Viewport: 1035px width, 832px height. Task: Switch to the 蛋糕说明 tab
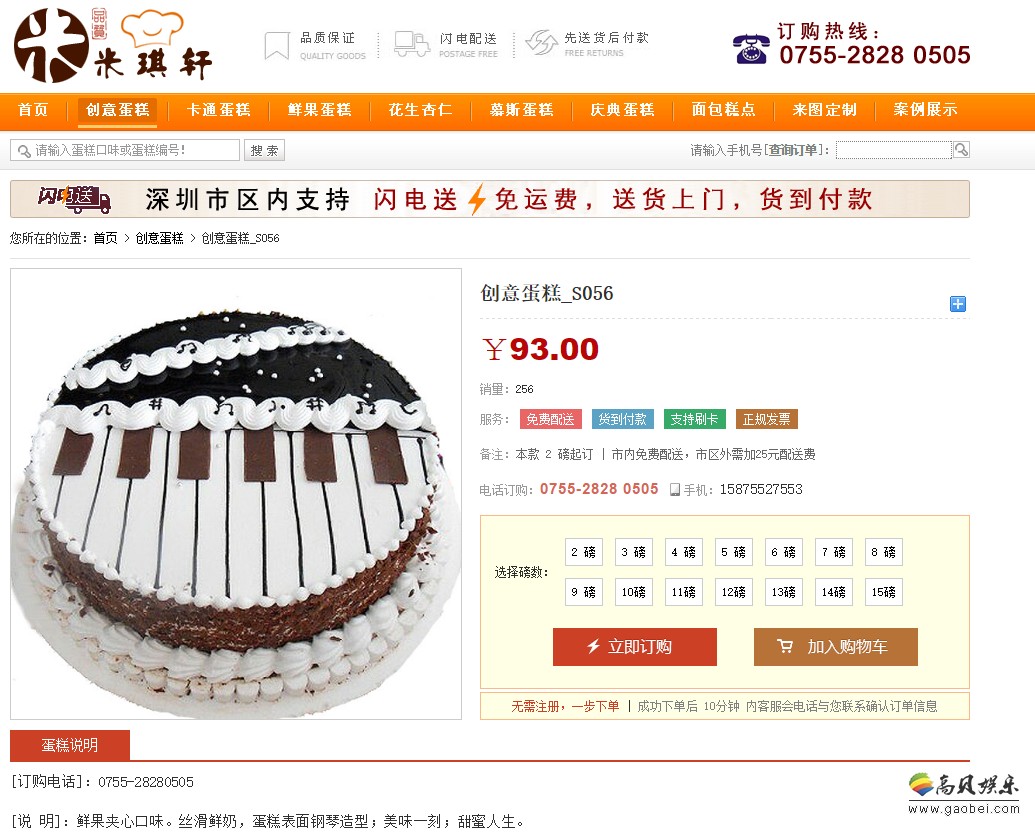point(70,745)
